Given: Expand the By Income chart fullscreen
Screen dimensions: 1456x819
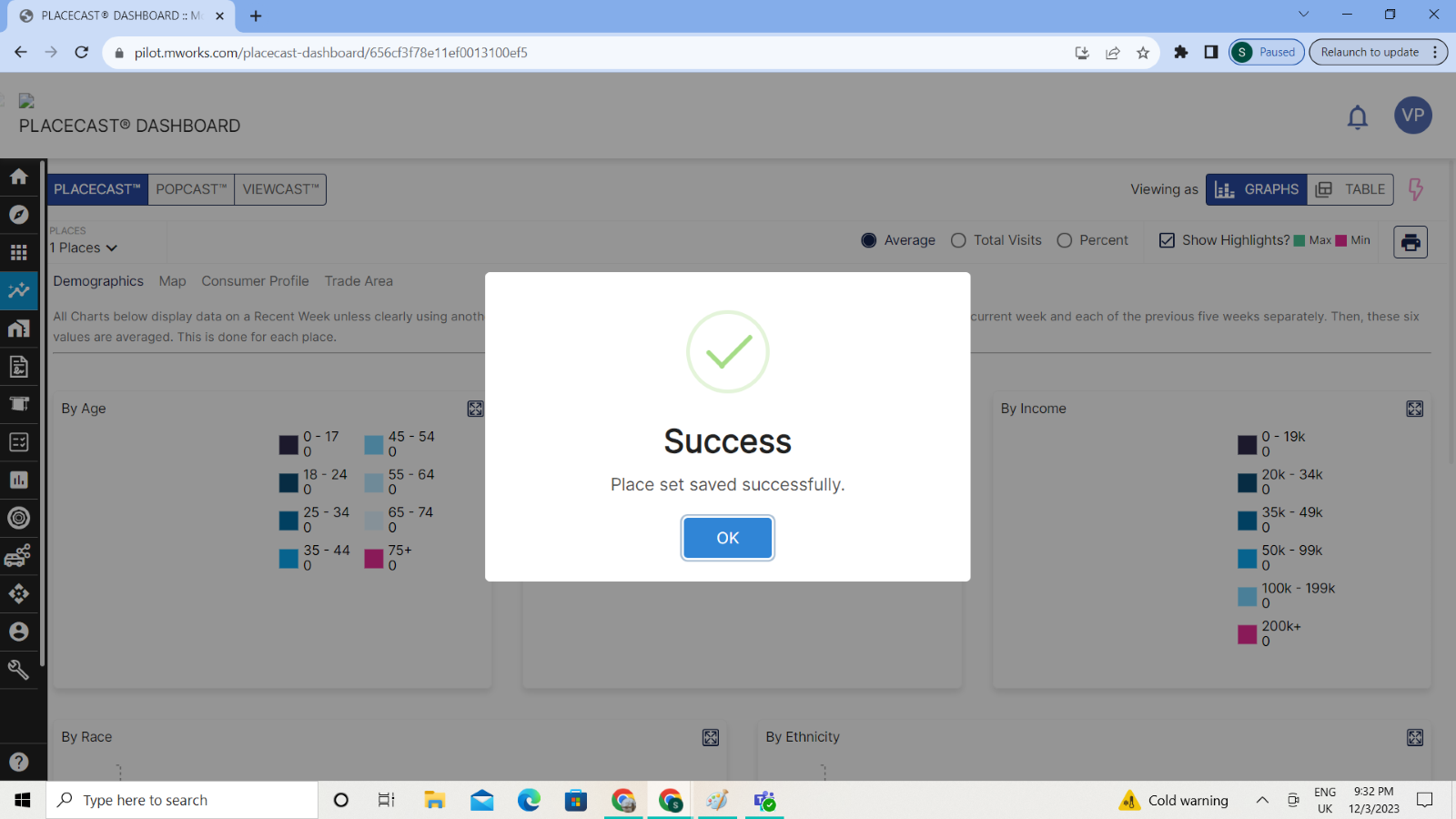Looking at the screenshot, I should pos(1415,409).
